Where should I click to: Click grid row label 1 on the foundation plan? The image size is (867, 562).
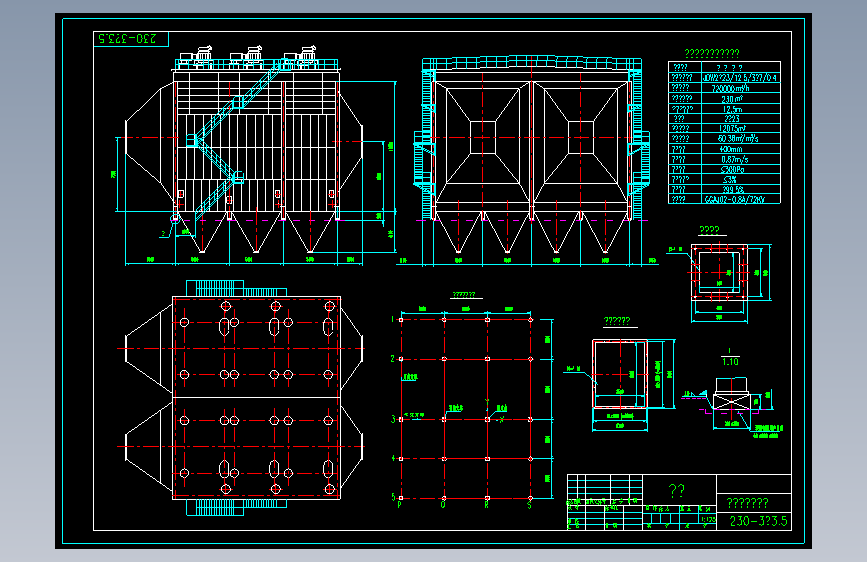393,319
